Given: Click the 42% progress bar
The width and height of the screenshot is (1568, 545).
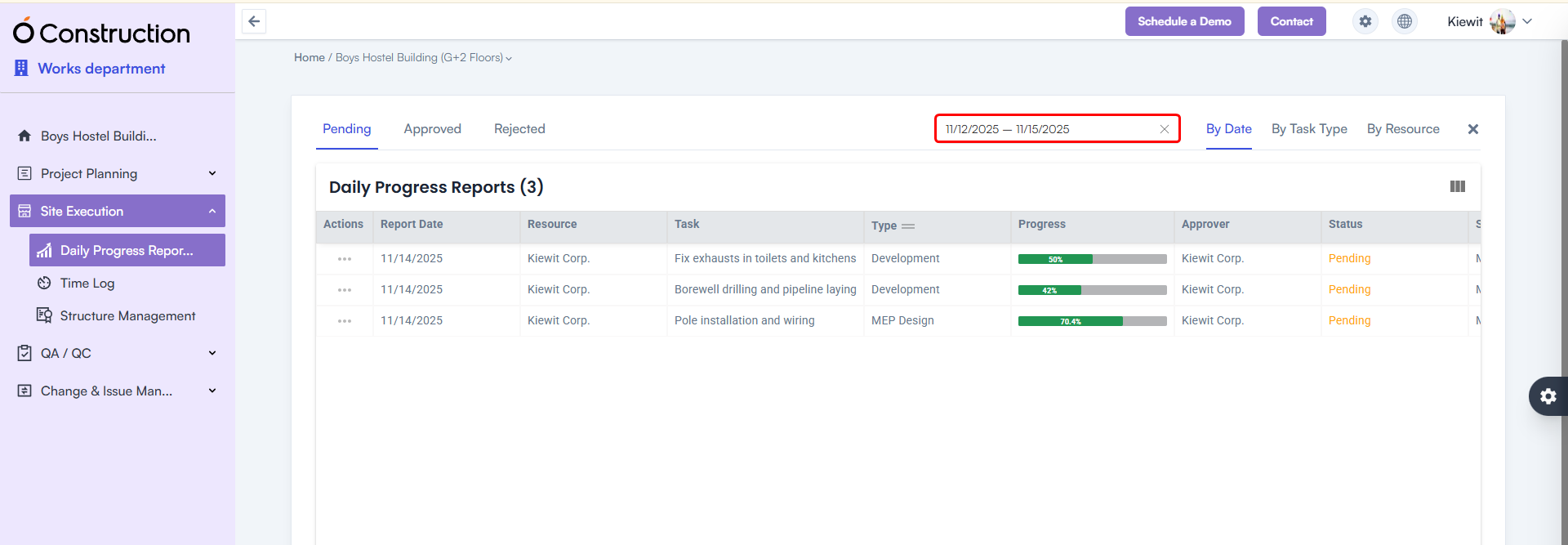Looking at the screenshot, I should coord(1093,290).
